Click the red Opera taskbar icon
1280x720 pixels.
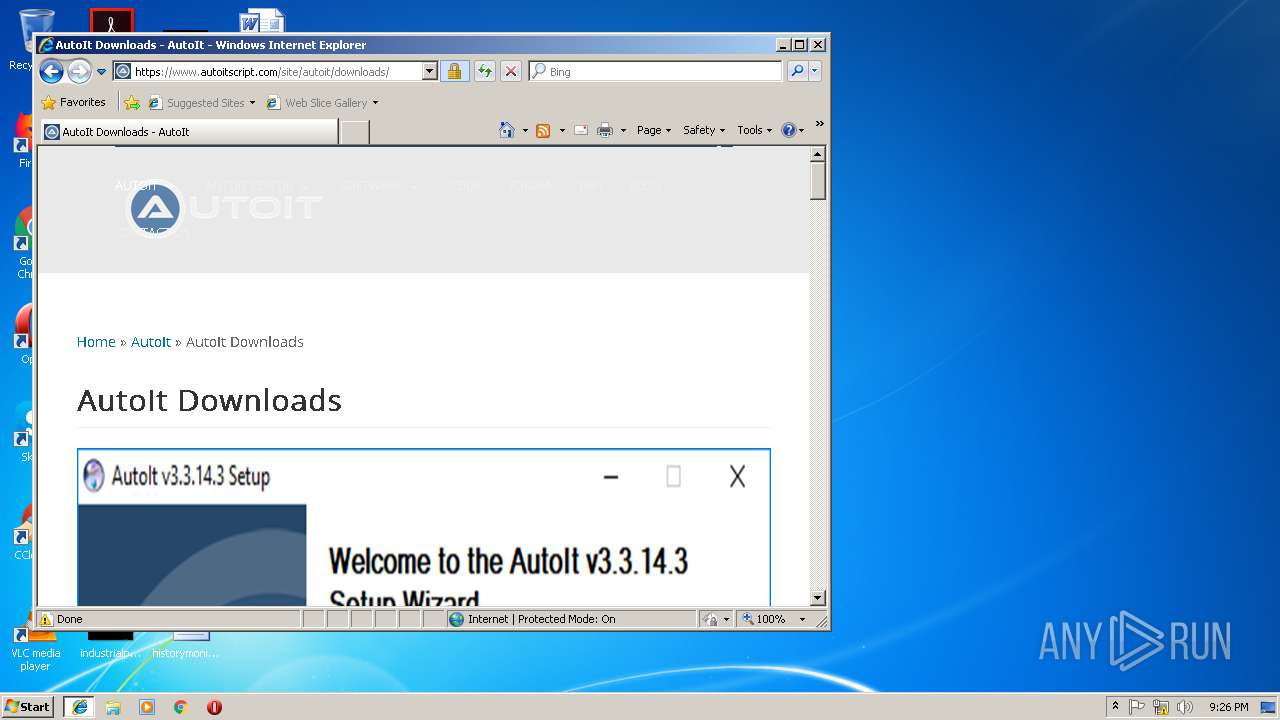click(x=214, y=707)
